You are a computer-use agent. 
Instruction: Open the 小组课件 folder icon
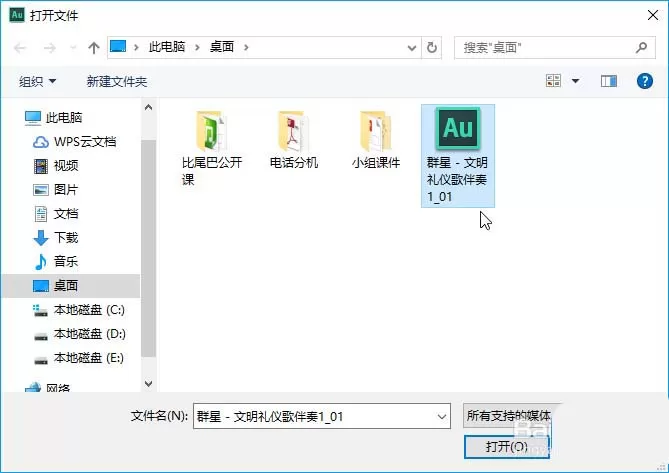(375, 131)
